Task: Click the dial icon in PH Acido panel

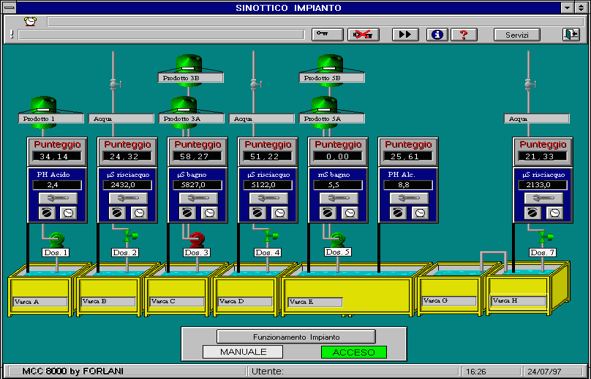Action: (47, 213)
